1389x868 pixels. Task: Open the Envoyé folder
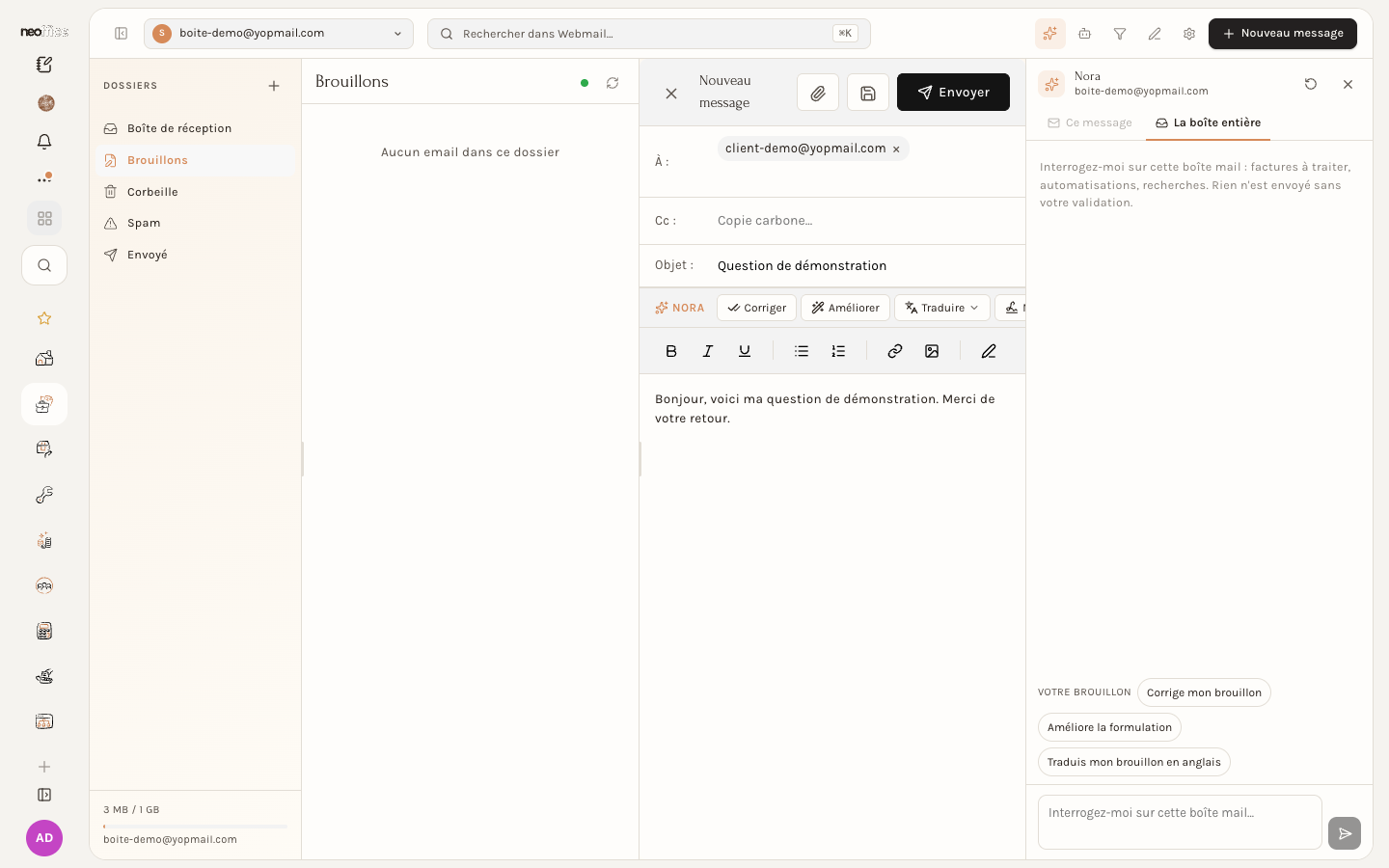(196, 255)
